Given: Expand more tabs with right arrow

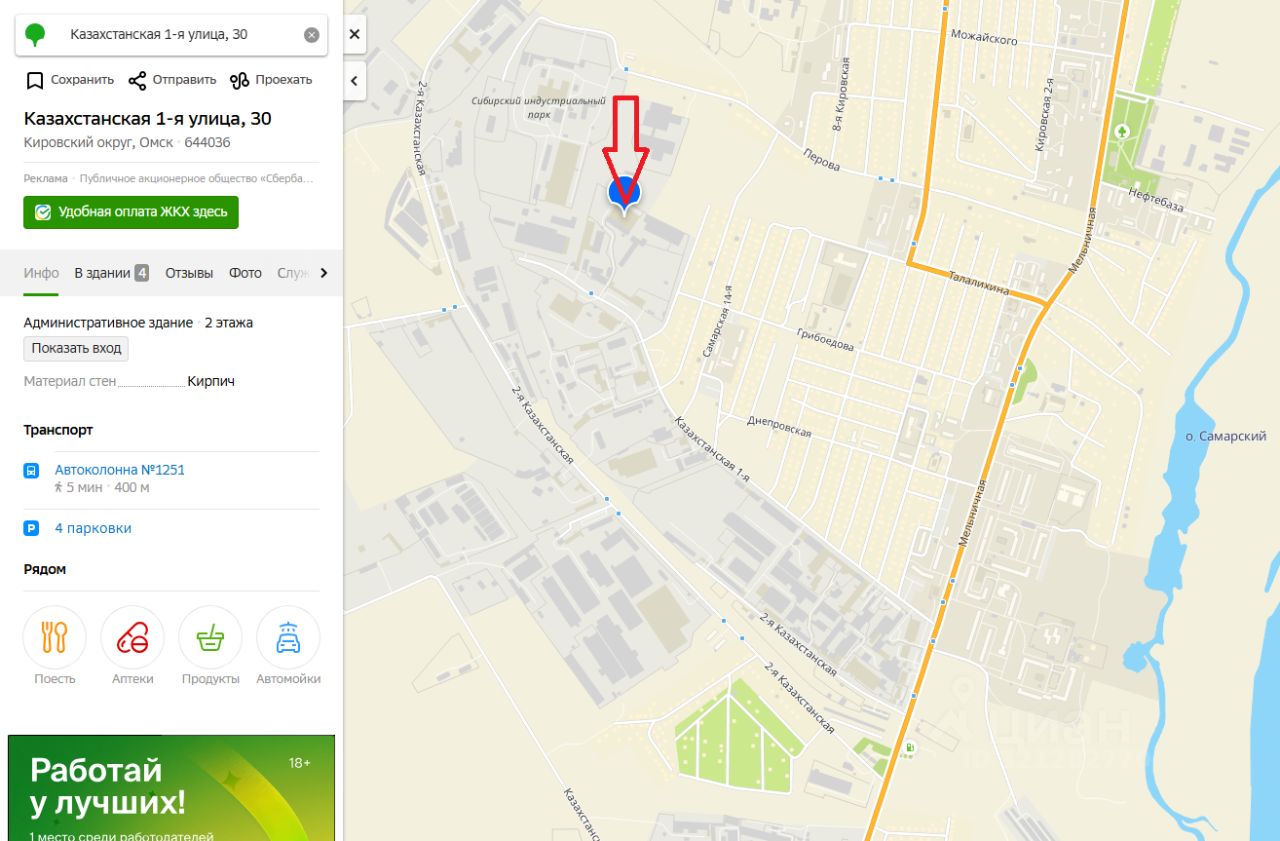Looking at the screenshot, I should coord(323,273).
